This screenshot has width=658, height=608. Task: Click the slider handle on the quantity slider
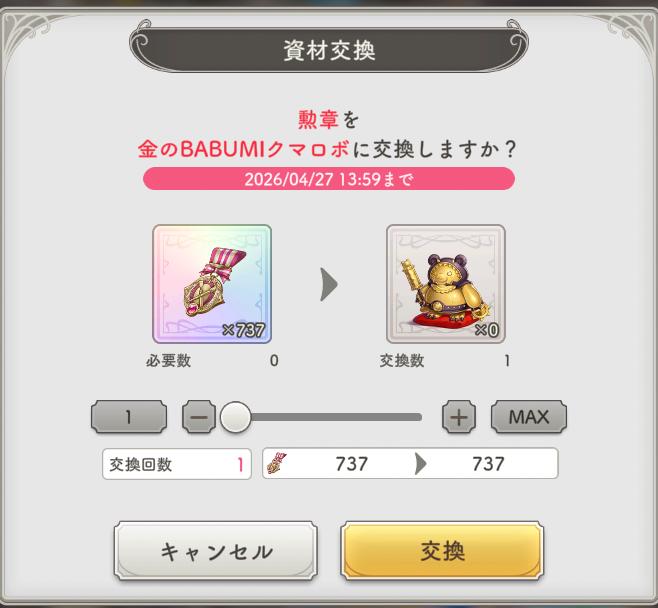pyautogui.click(x=235, y=417)
